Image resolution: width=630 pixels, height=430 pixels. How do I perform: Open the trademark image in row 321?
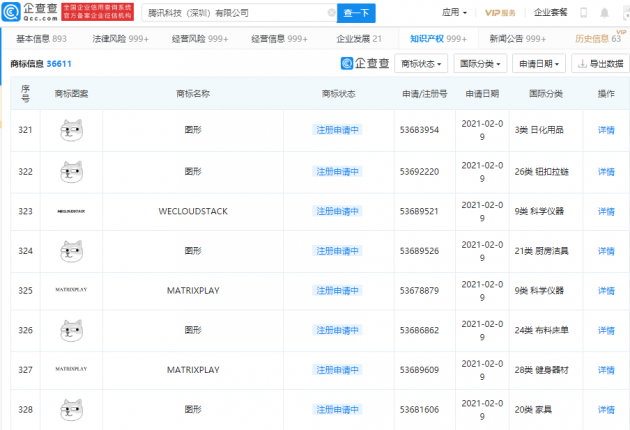[71, 130]
